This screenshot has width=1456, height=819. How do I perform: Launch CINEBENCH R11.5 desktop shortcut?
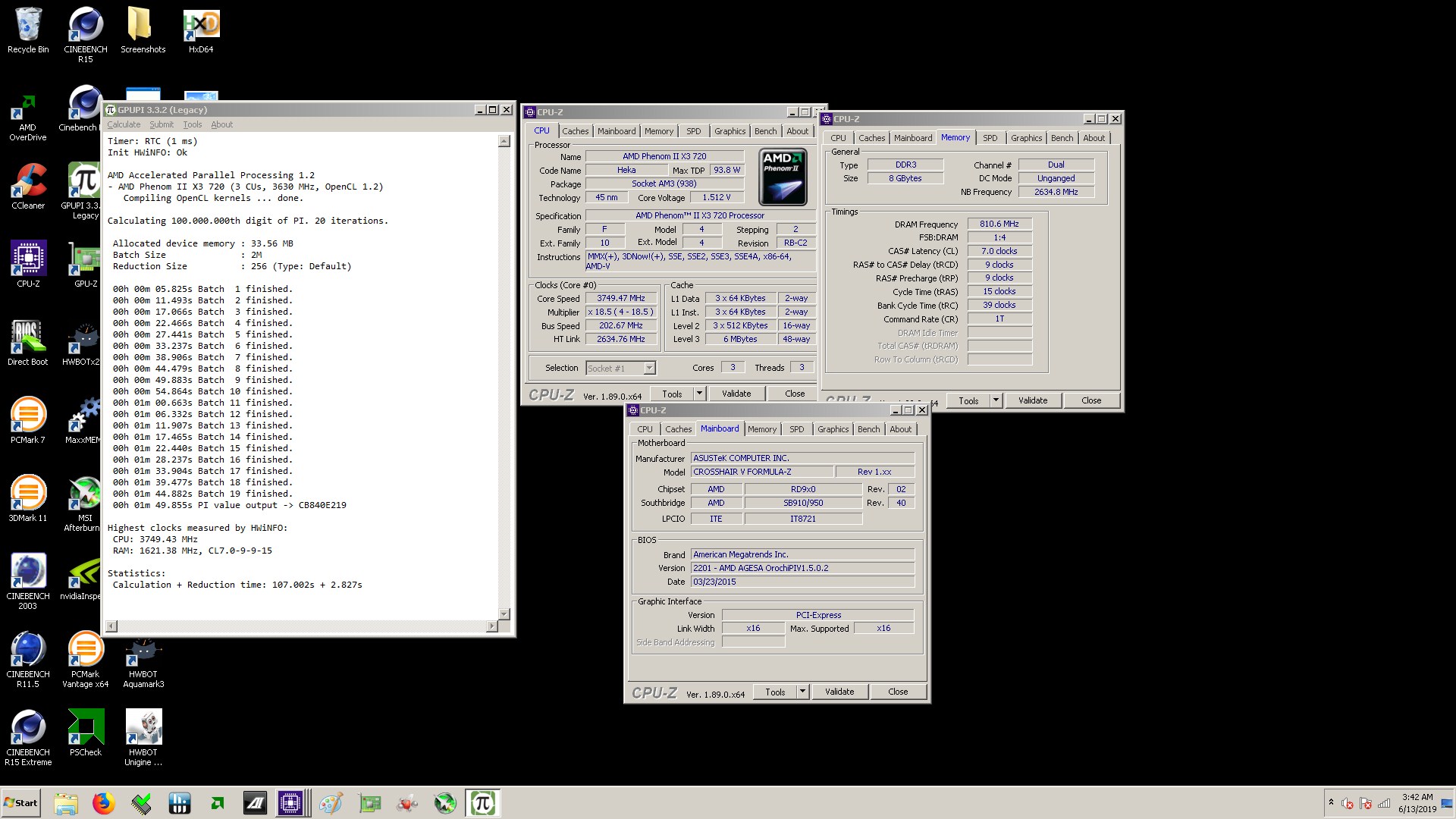(x=28, y=659)
